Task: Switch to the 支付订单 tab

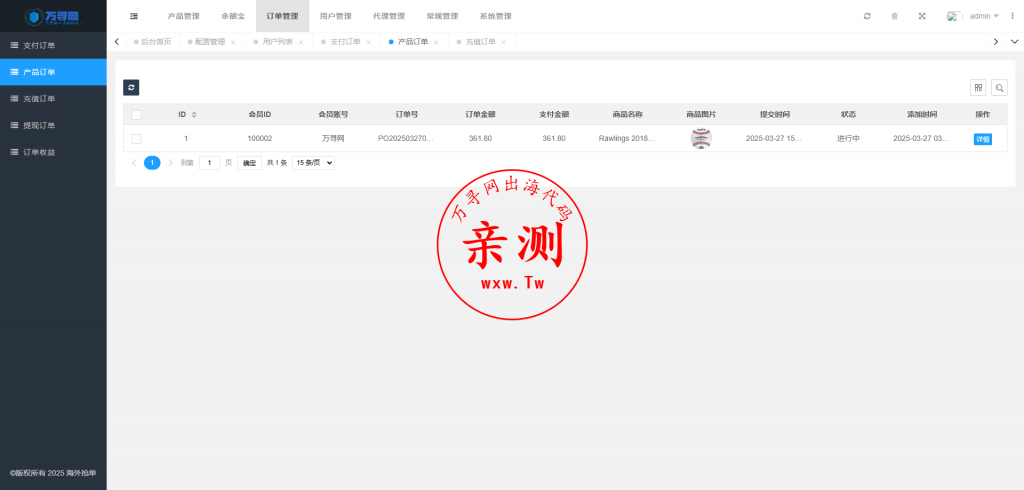Action: [x=345, y=42]
